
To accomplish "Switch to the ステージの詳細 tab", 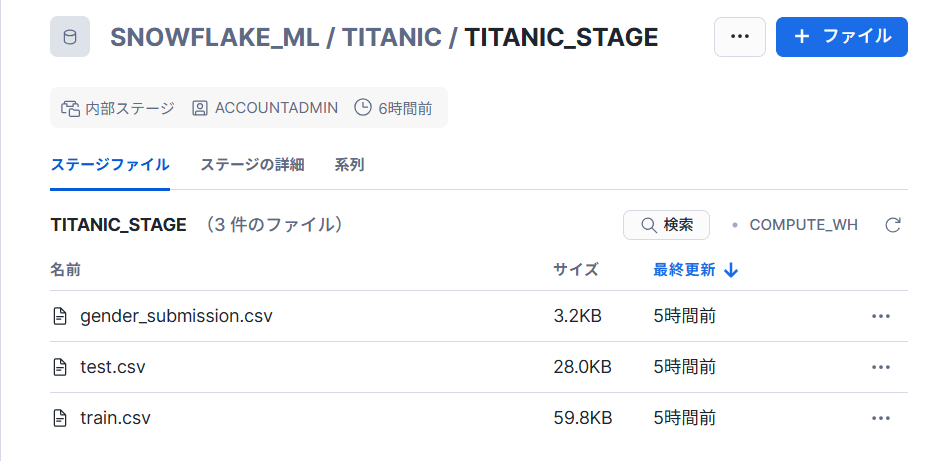I will (252, 165).
